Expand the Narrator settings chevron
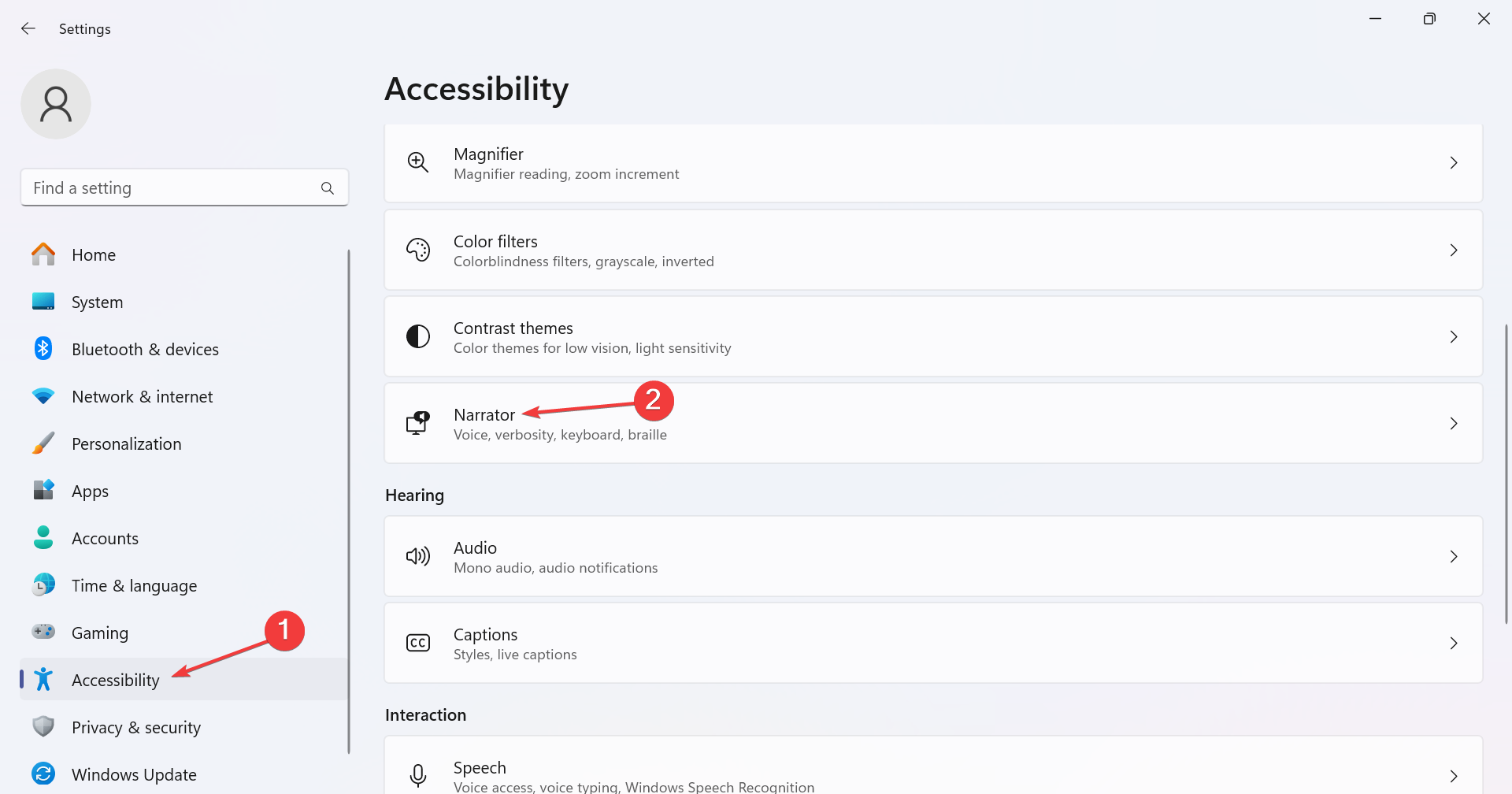The width and height of the screenshot is (1512, 794). point(1454,424)
